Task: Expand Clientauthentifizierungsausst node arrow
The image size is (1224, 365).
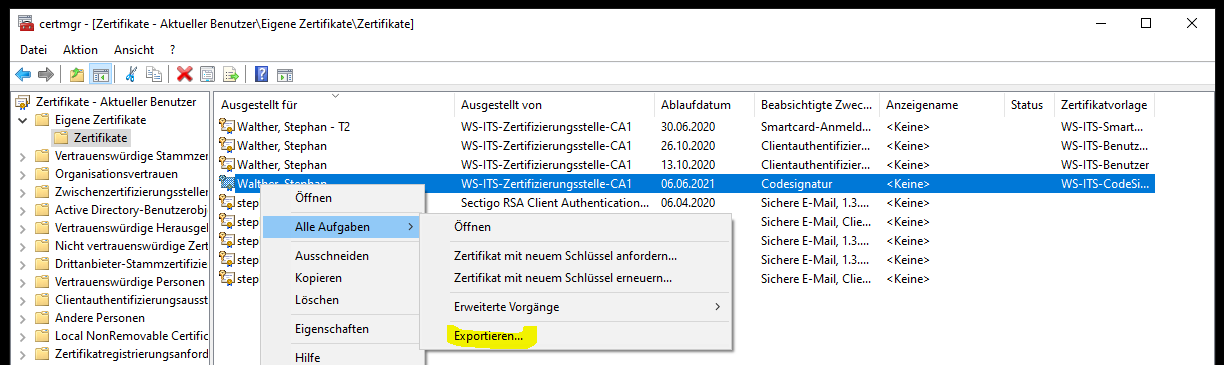Action: [24, 300]
